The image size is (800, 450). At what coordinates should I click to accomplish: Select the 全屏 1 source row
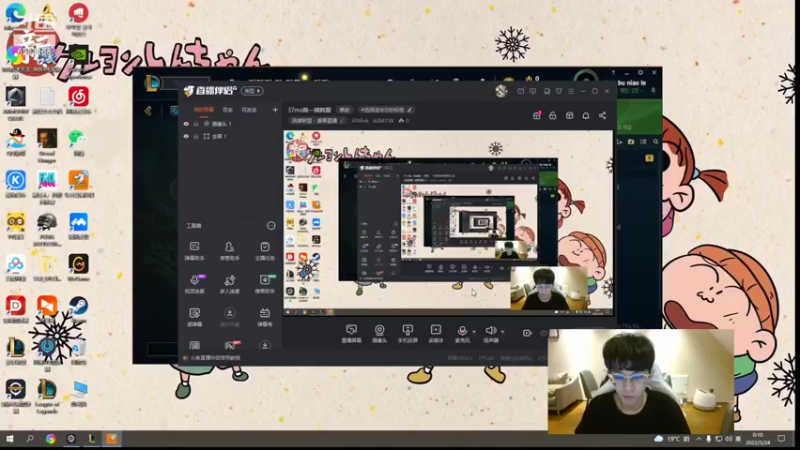tap(230, 136)
